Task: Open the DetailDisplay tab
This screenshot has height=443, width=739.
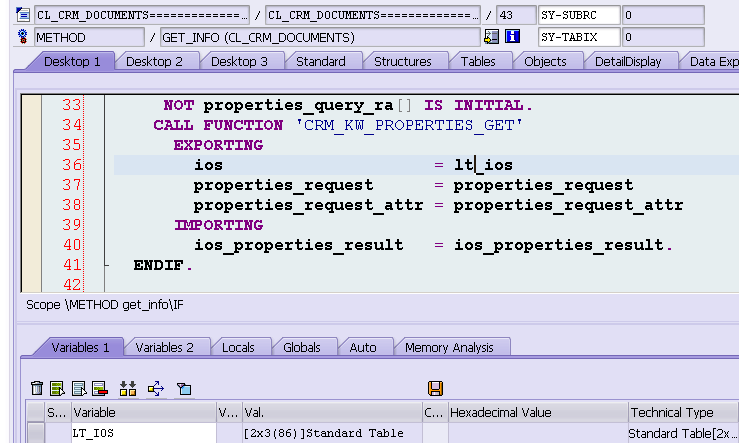Action: point(628,62)
